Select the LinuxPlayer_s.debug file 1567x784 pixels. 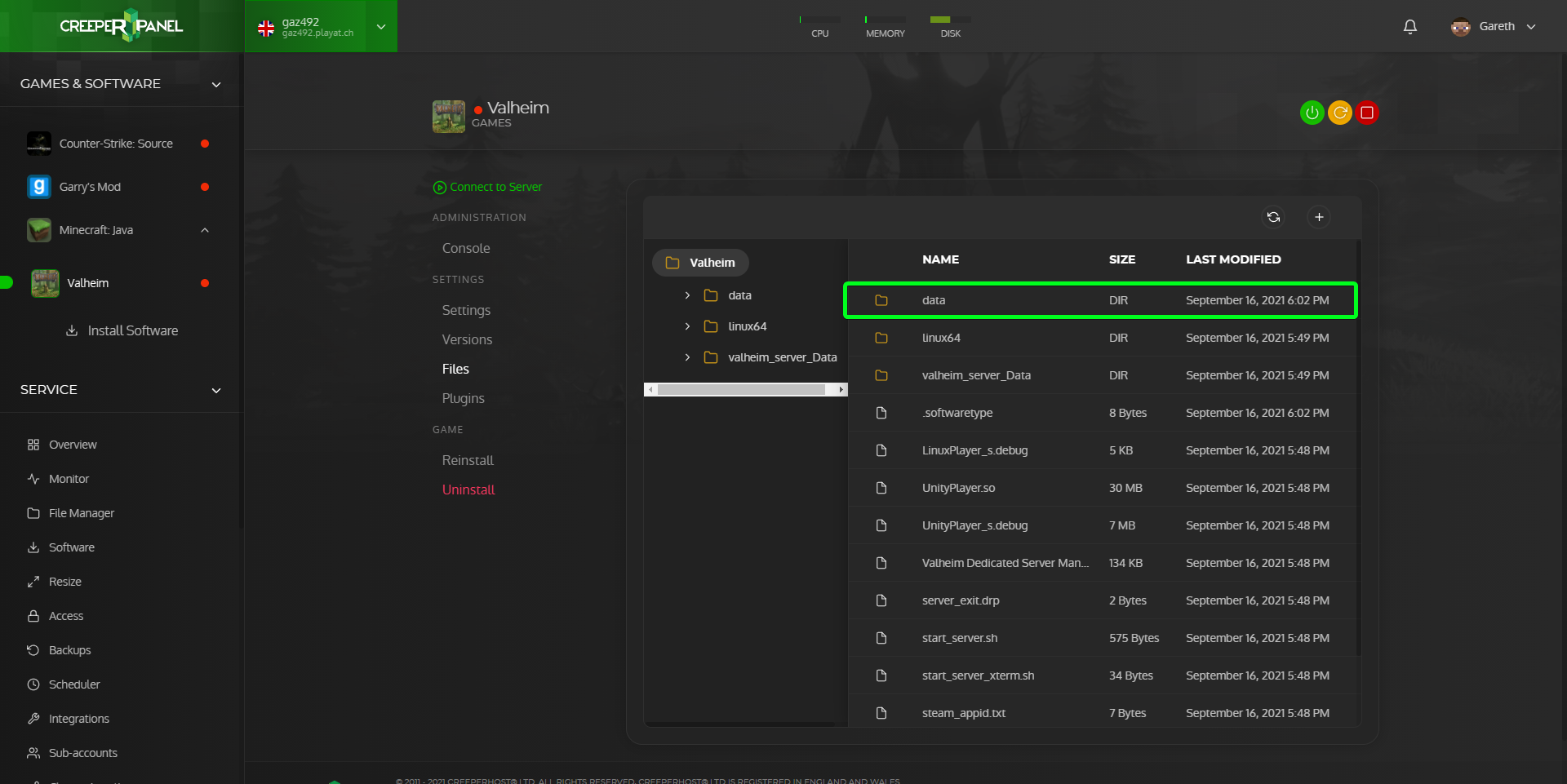click(1102, 450)
